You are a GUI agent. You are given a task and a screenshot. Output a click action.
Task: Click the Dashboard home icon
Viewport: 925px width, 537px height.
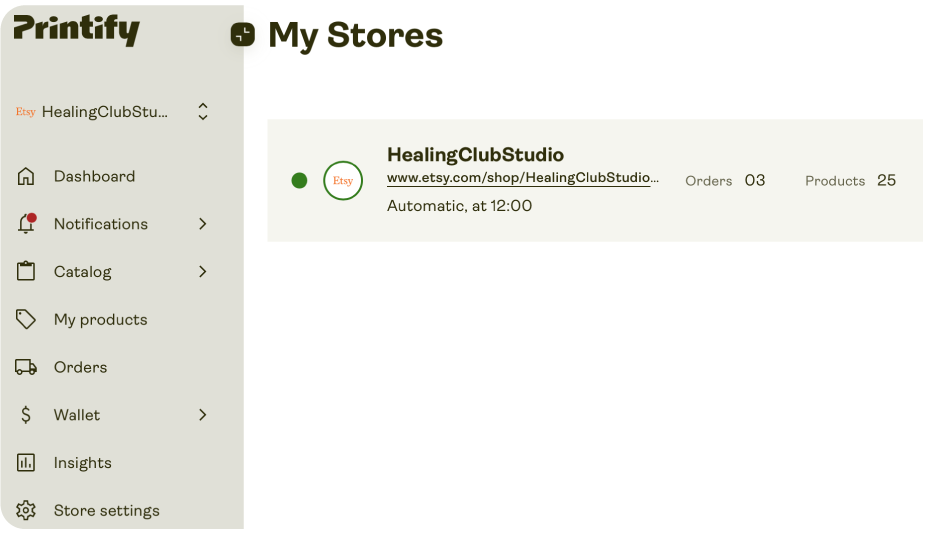[x=25, y=176]
